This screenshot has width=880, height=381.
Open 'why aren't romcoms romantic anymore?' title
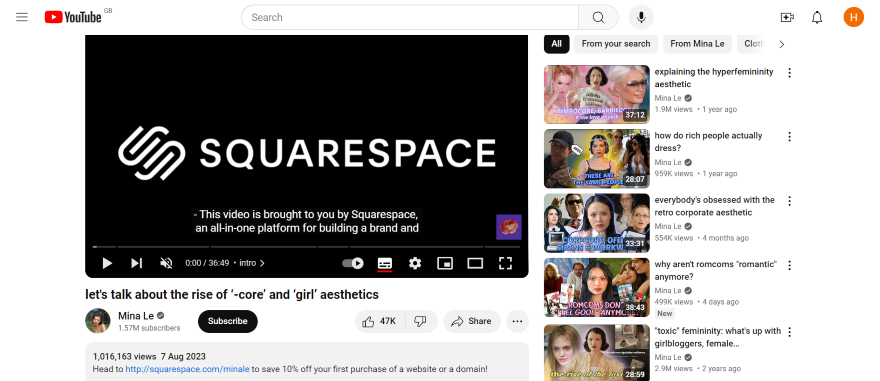716,270
